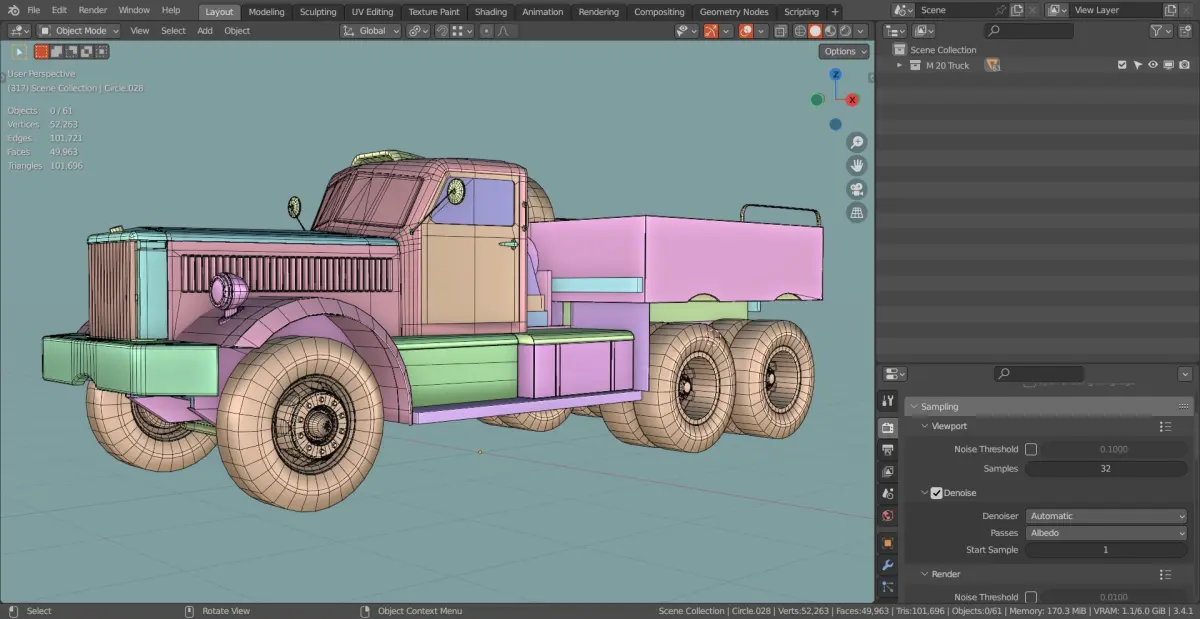This screenshot has width=1200, height=619.
Task: Uncheck M 20 Truck exclude checkbox
Action: [1122, 65]
